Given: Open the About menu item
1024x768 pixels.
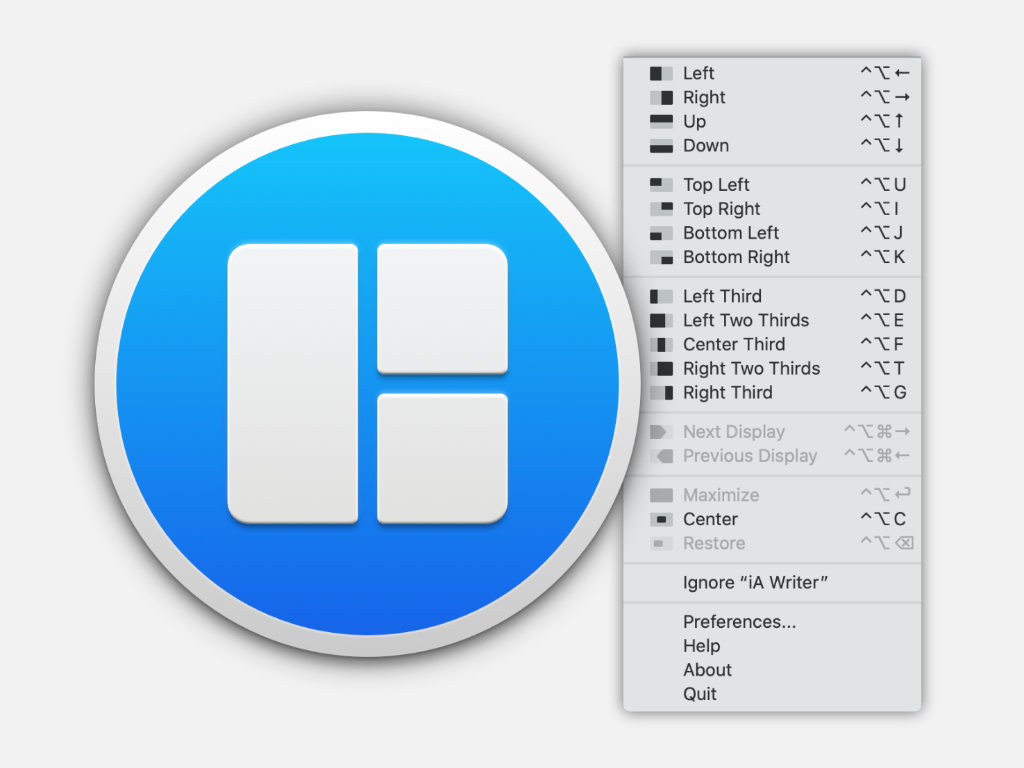Looking at the screenshot, I should (772, 670).
